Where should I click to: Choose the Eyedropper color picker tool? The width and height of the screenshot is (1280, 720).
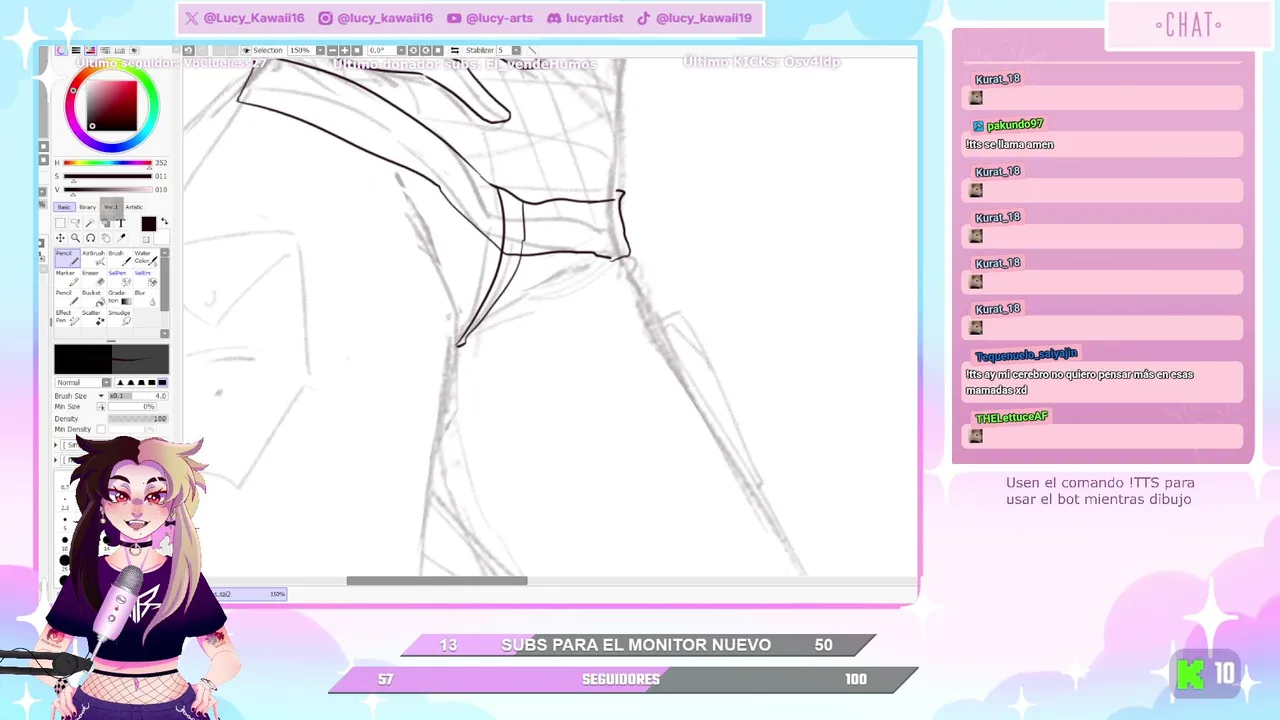pyautogui.click(x=121, y=238)
